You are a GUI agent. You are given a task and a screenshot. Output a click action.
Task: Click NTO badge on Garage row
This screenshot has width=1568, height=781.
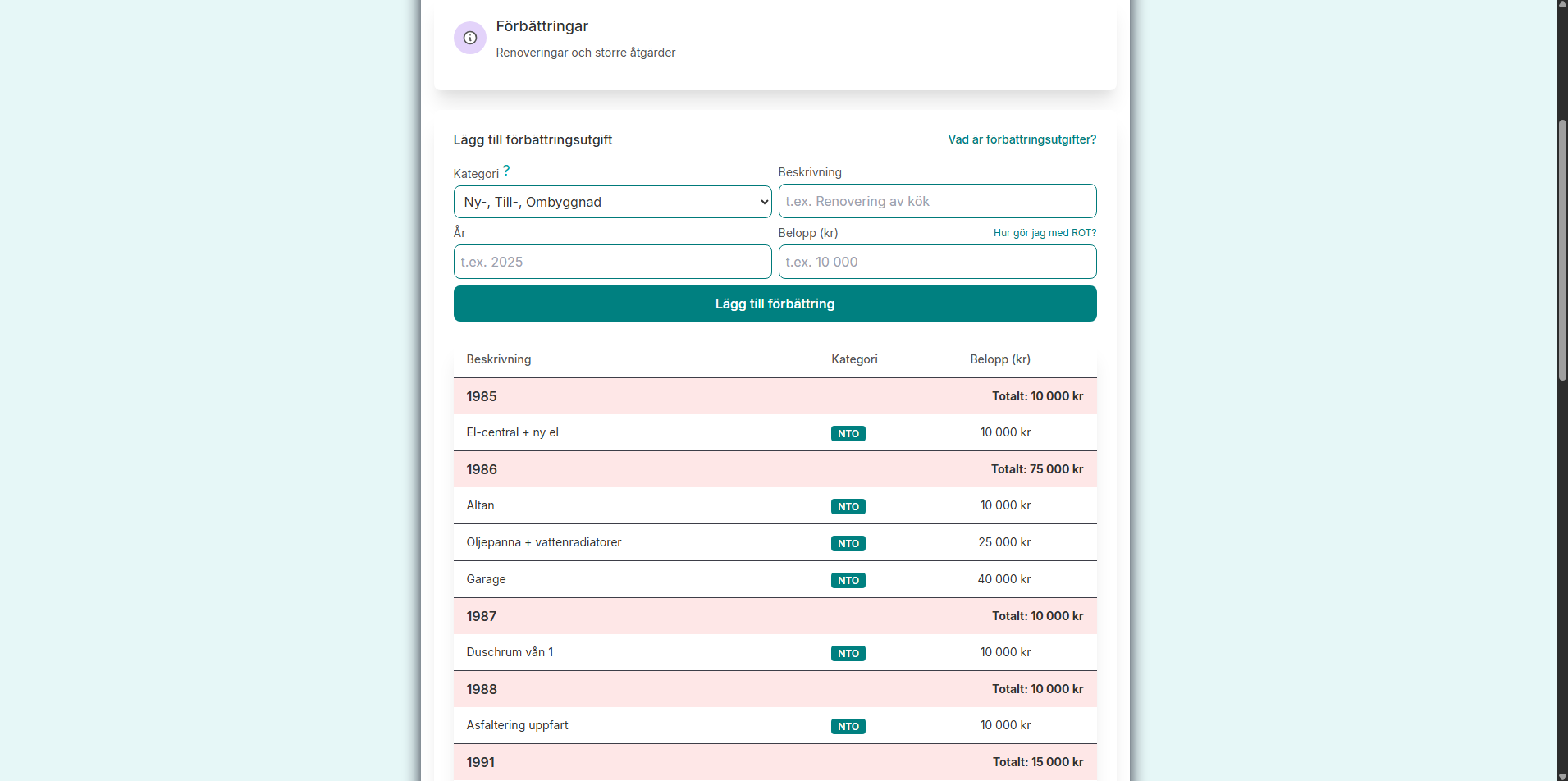[848, 580]
